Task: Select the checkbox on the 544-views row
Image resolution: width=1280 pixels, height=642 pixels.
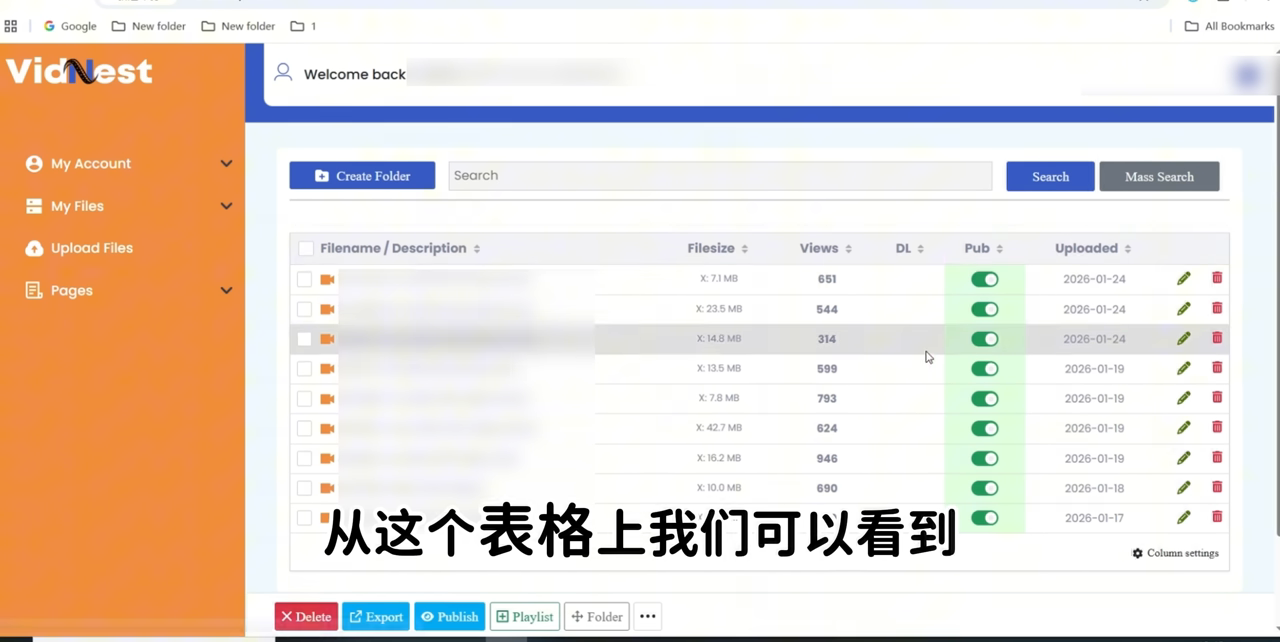Action: [x=304, y=309]
